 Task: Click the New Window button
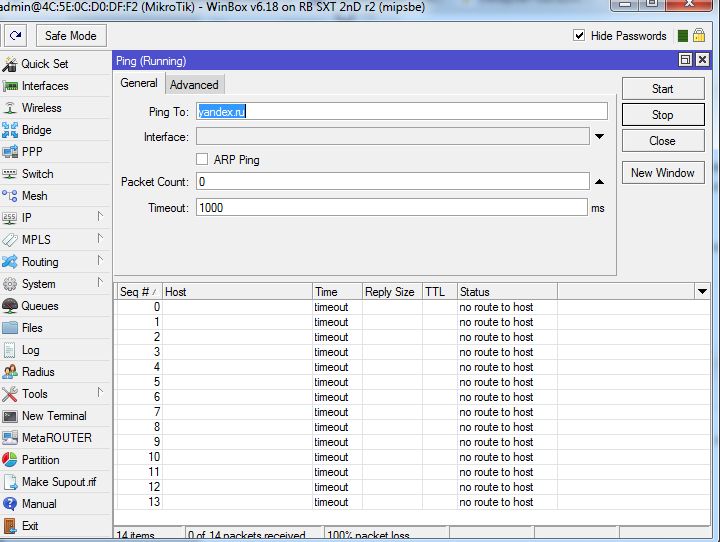point(663,173)
